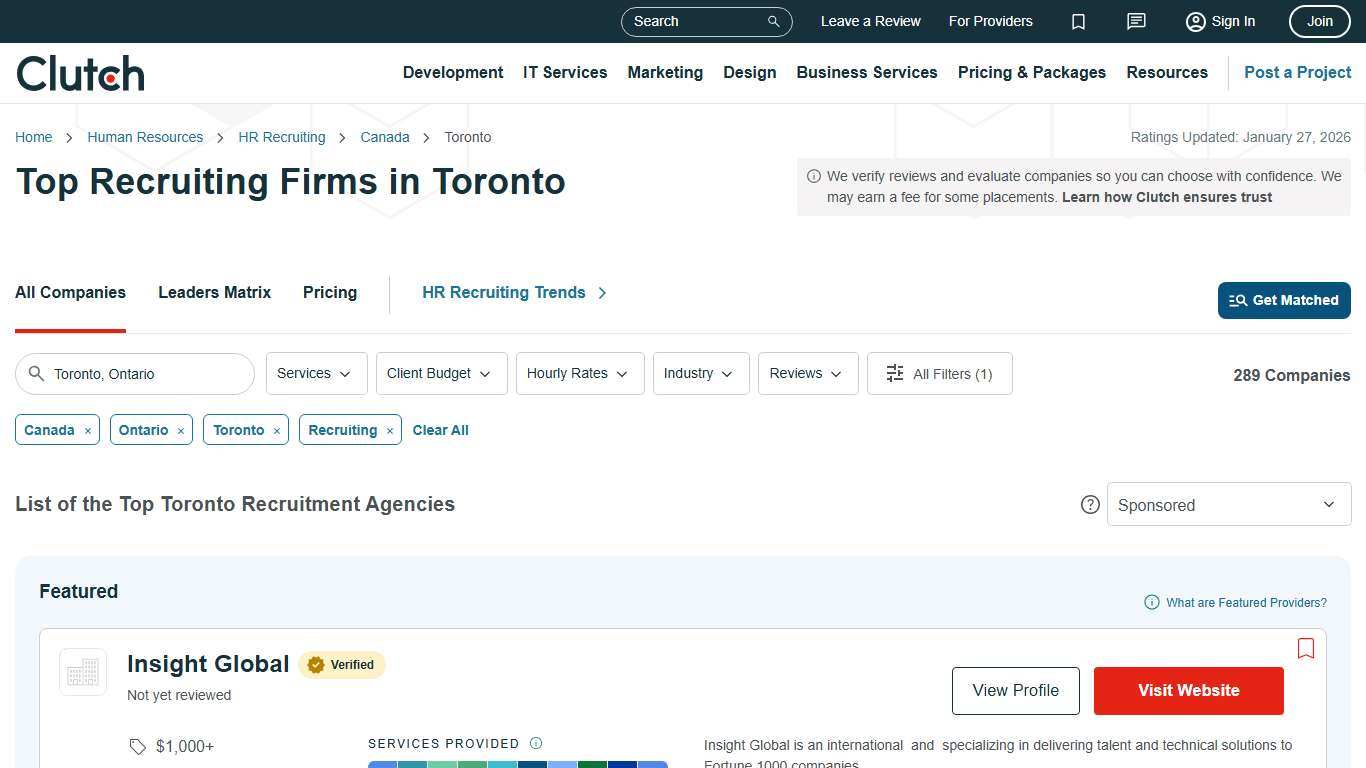Click the Verified badge on Insight Global
Screen dimensions: 1366x768
341,664
